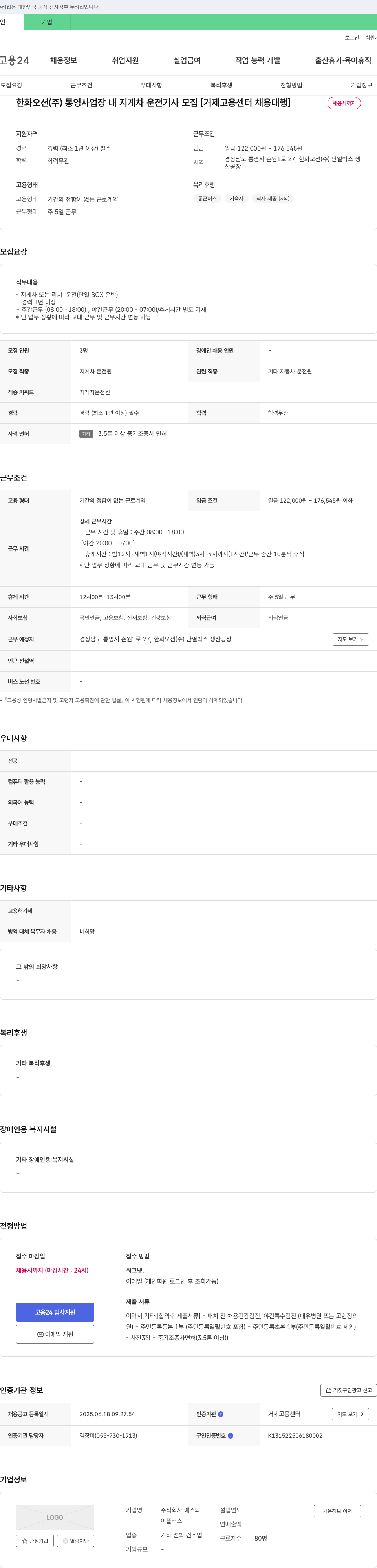
Task: Click the company name 주식회사 에스와이플러스
Action: (x=180, y=1515)
